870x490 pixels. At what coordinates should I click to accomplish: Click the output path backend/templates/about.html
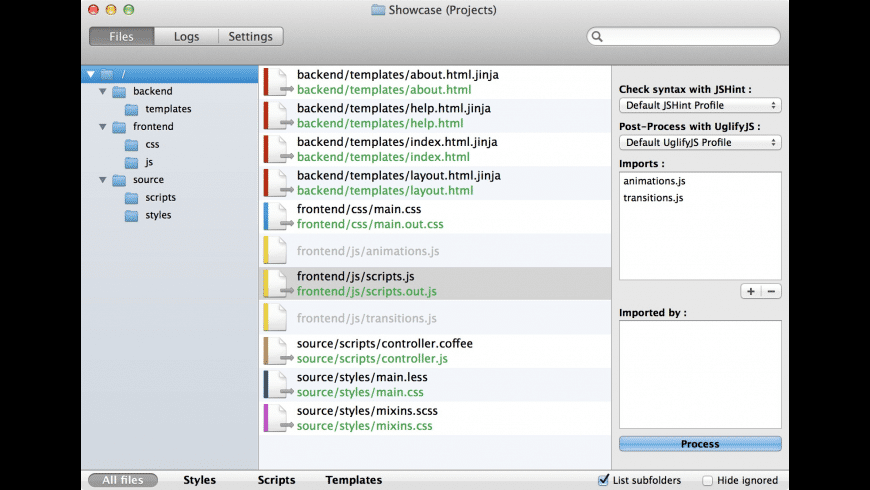(384, 89)
